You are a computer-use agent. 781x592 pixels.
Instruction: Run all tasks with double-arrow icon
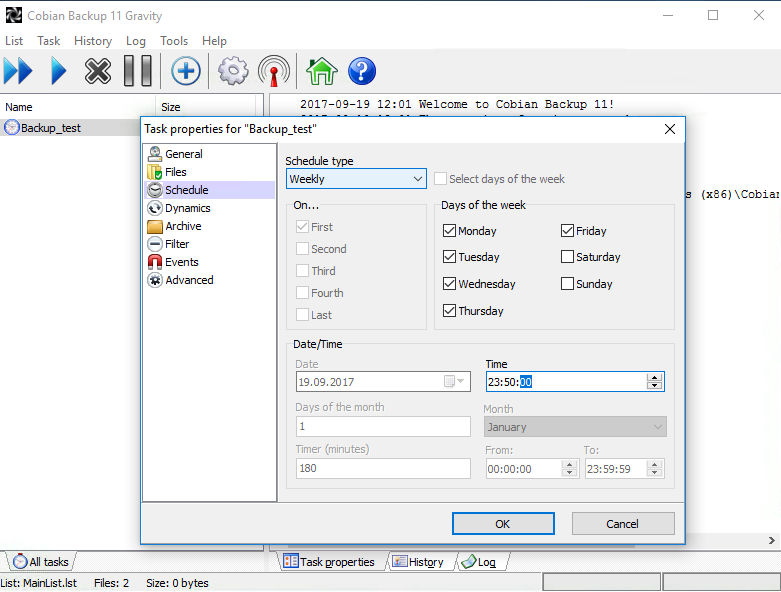pos(18,71)
